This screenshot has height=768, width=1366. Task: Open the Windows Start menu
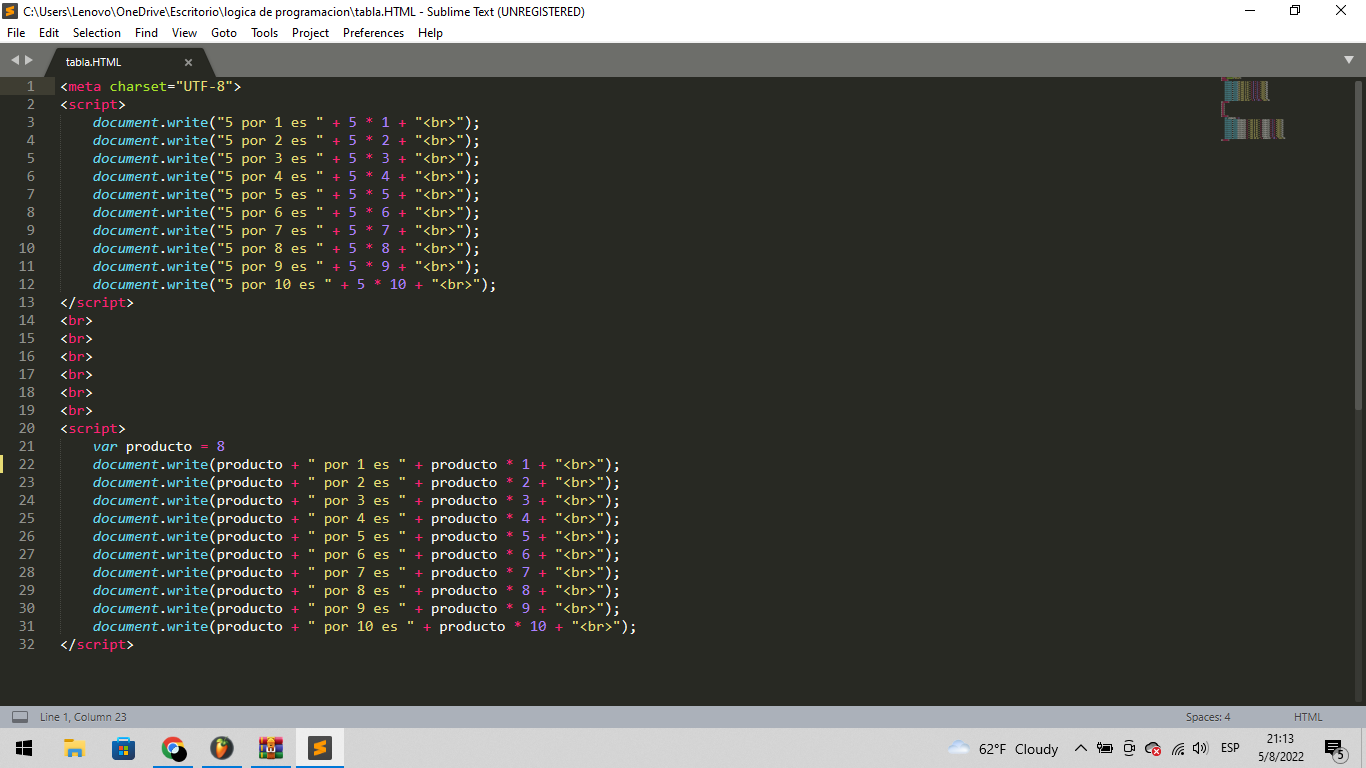[x=23, y=748]
